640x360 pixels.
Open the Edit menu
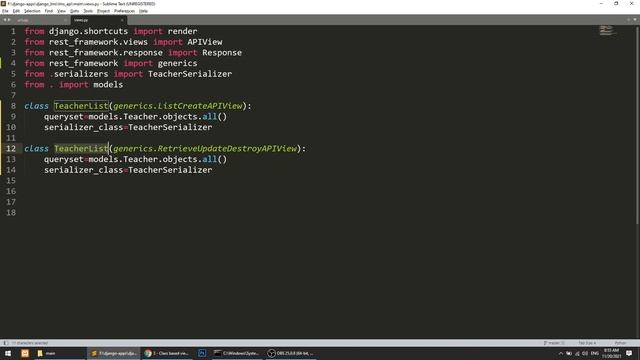coord(16,11)
